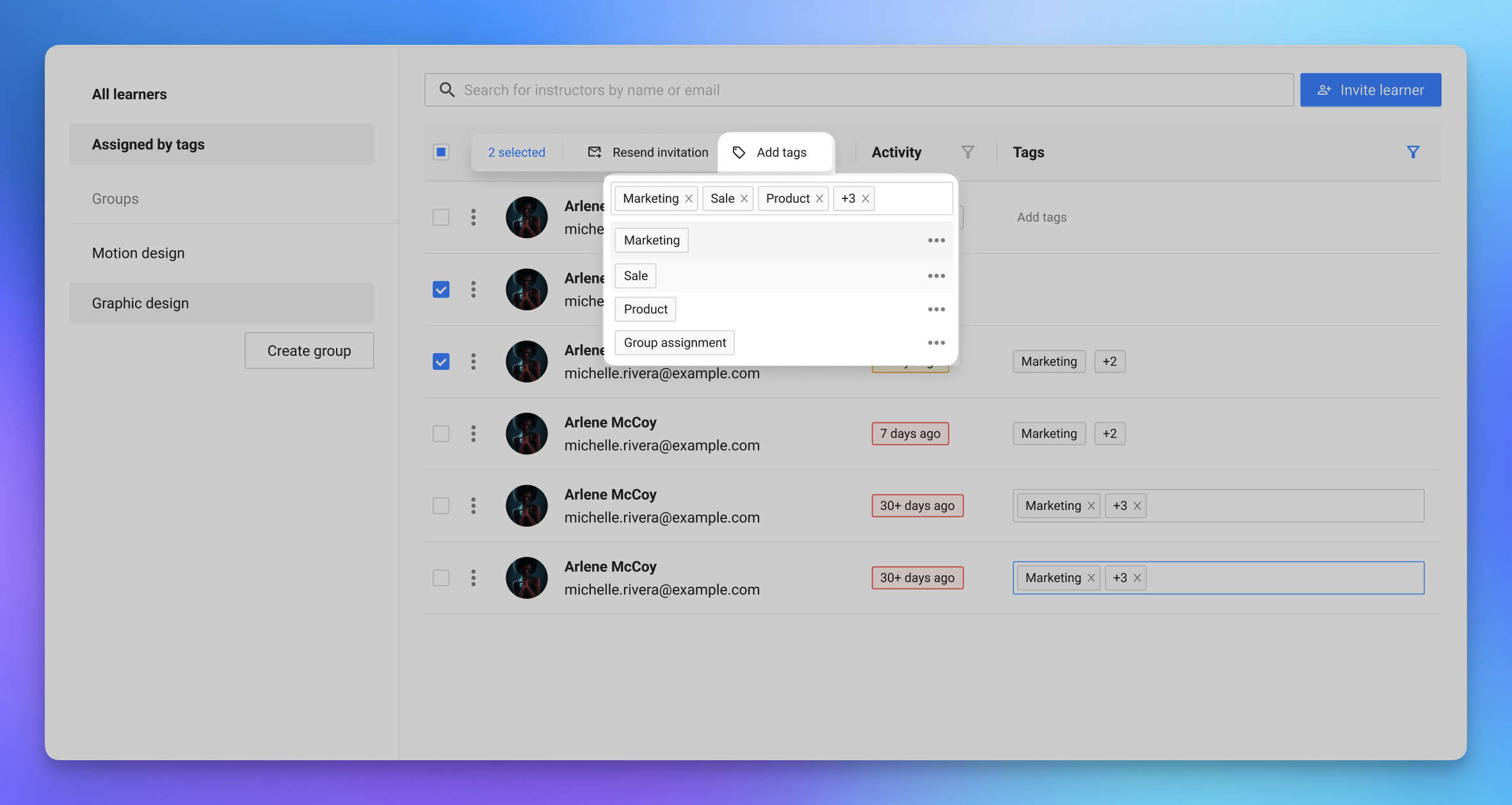Click 30+ days ago badge in fifth row
This screenshot has width=1512, height=805.
(917, 506)
